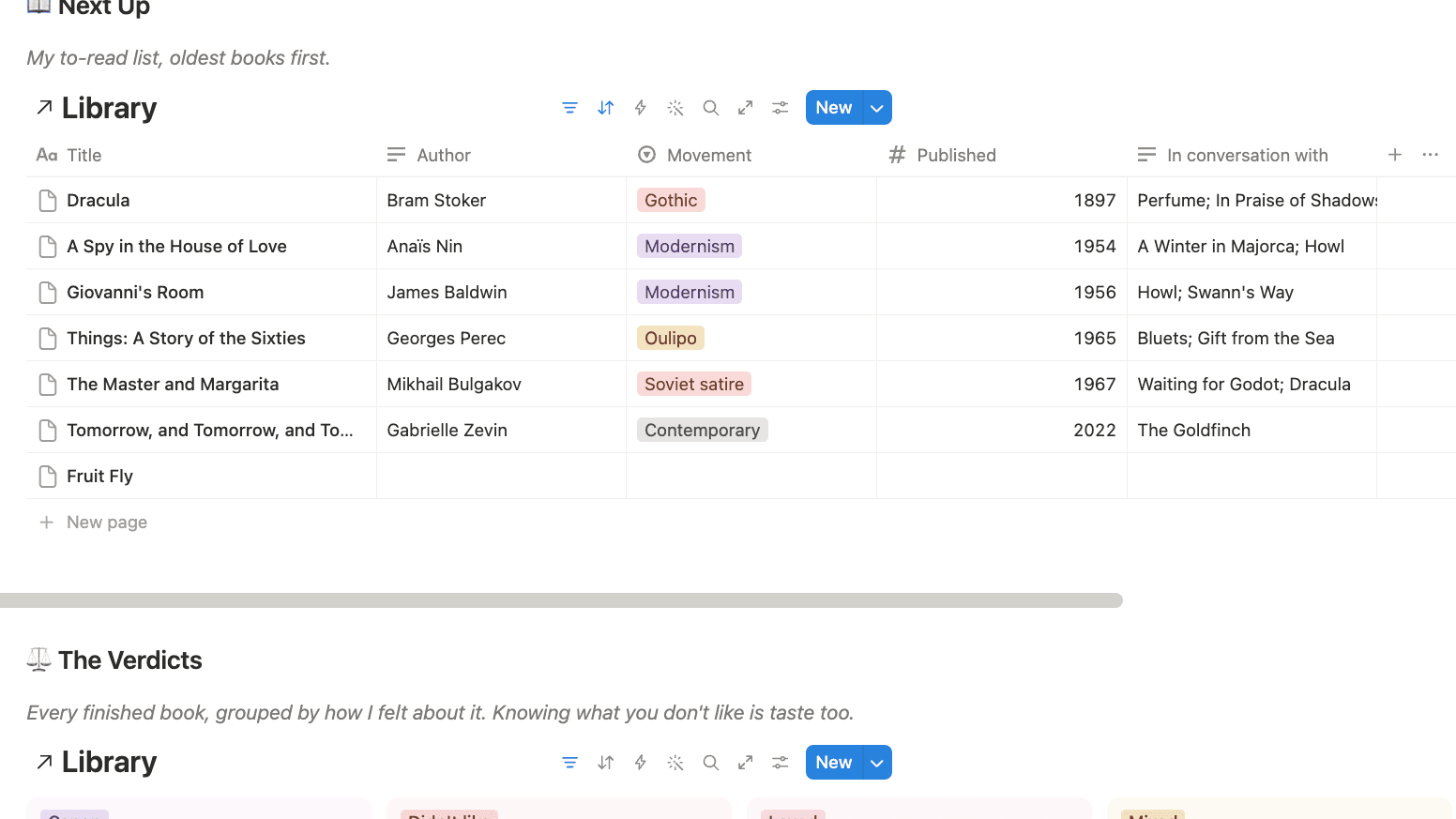Open the filter icon in The Verdicts toolbar
Image resolution: width=1456 pixels, height=819 pixels.
tap(569, 763)
